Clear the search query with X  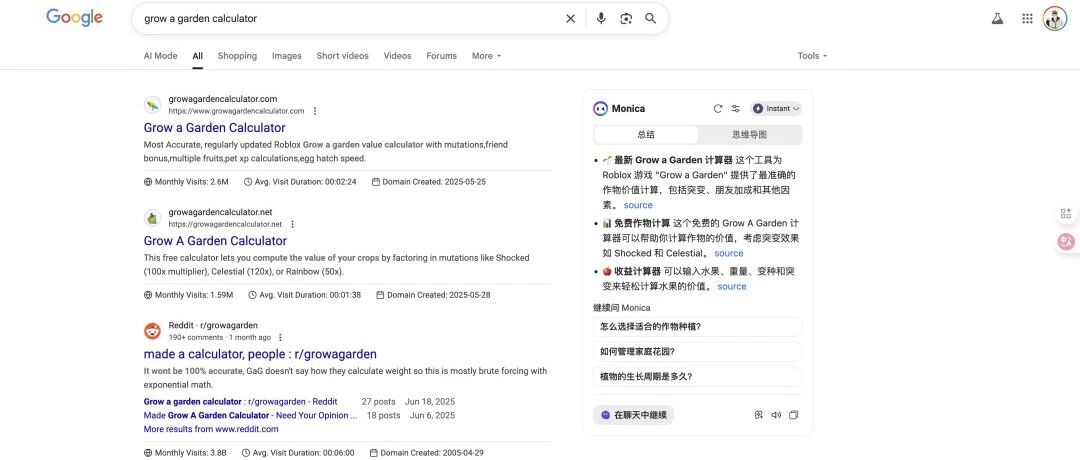570,19
